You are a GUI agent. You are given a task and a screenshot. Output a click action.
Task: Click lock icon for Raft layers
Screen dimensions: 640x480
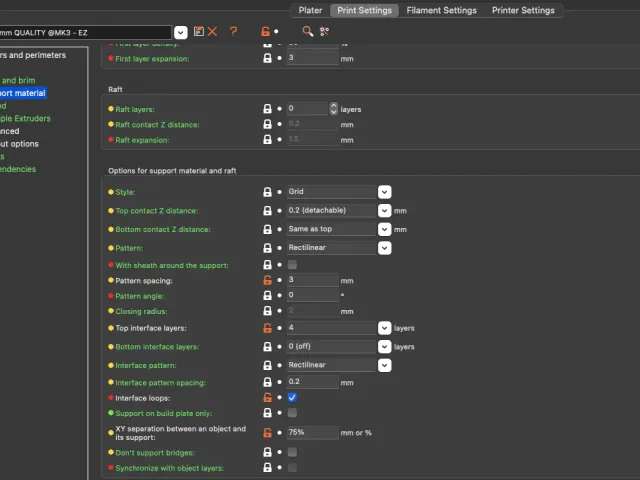click(x=267, y=109)
